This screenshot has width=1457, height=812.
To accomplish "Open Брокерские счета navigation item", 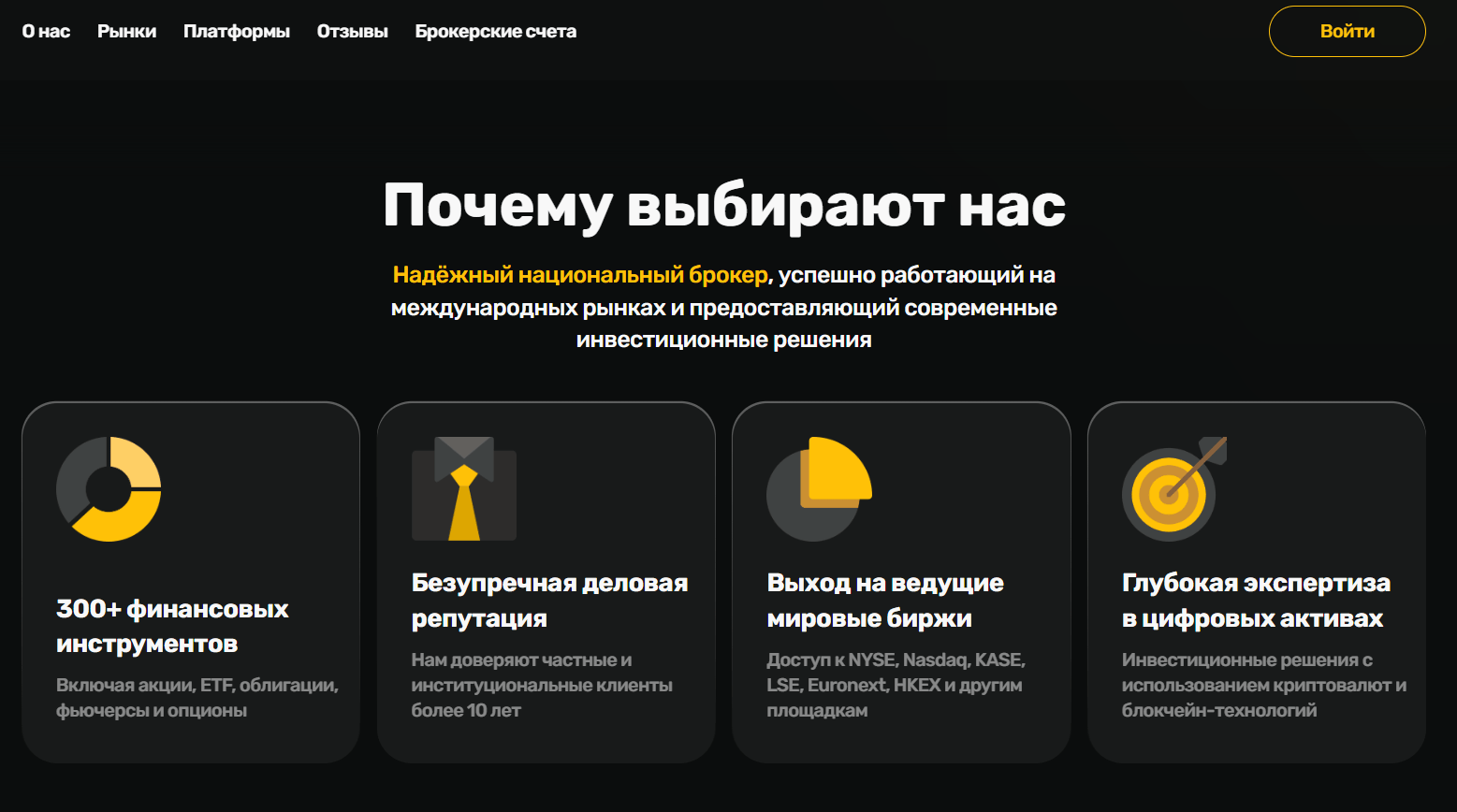I will coord(496,31).
